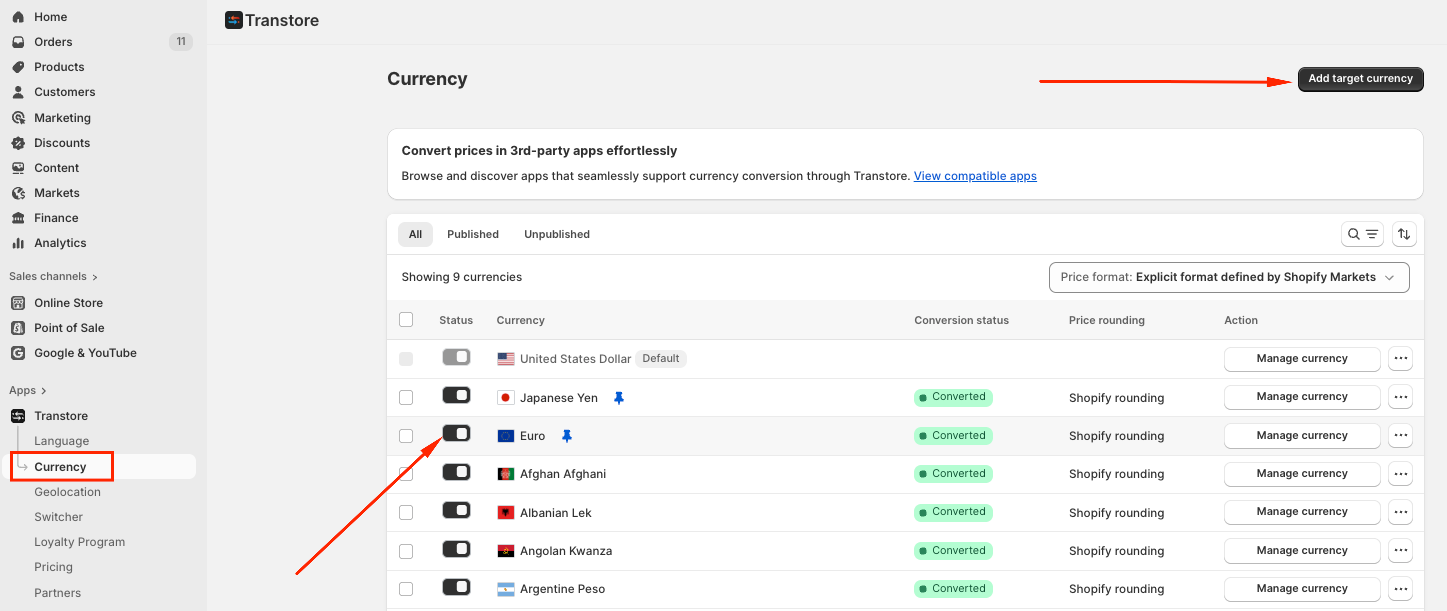The width and height of the screenshot is (1447, 611).
Task: Click the Customers person icon
Action: click(18, 92)
